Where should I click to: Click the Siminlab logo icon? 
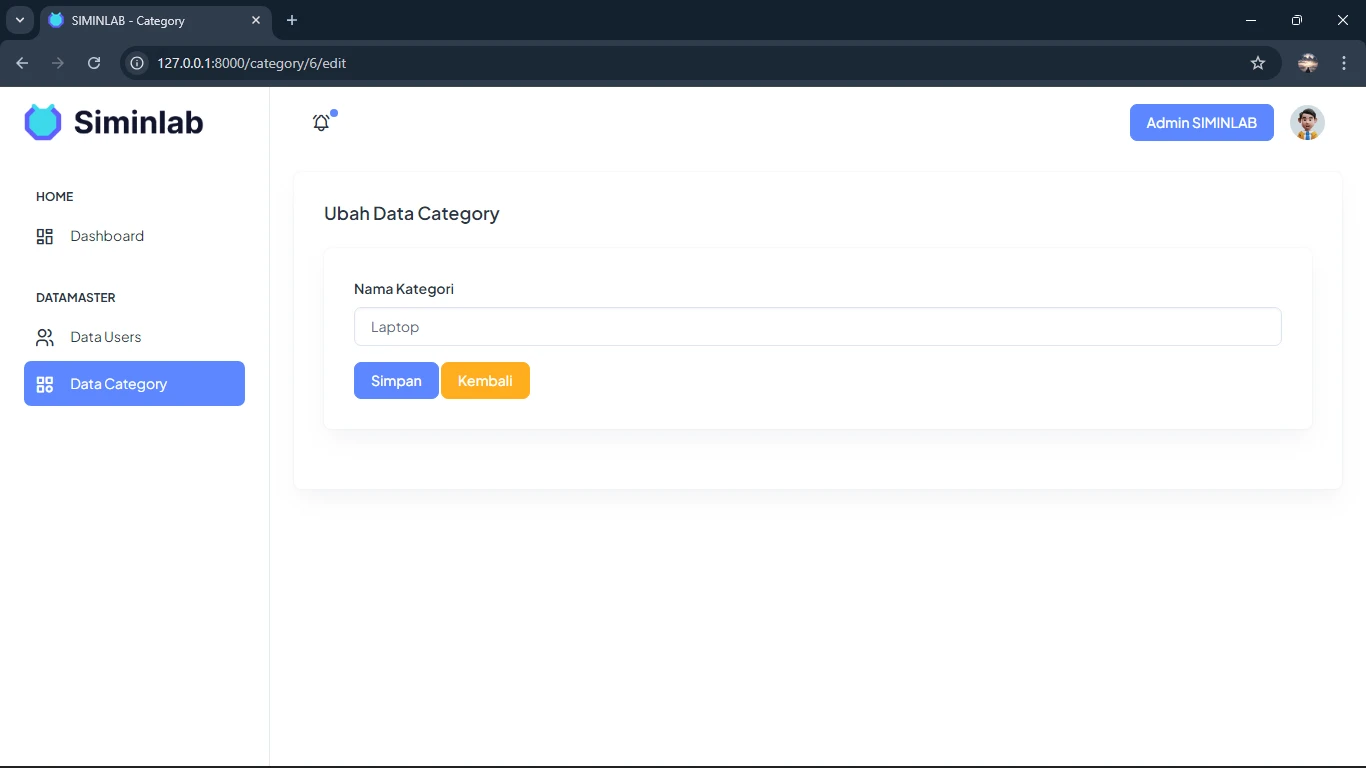(x=43, y=122)
